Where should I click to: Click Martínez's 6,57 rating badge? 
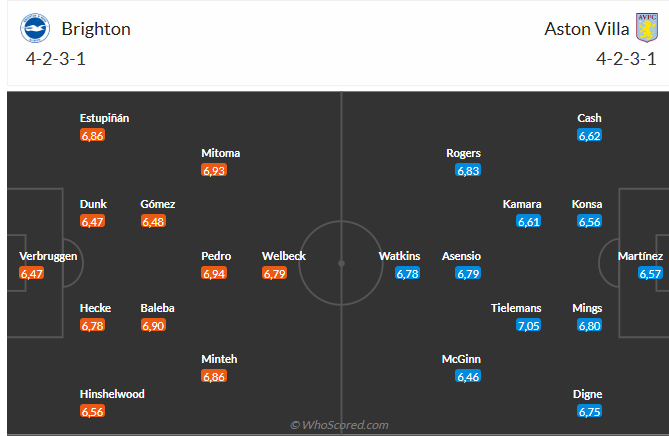point(650,273)
